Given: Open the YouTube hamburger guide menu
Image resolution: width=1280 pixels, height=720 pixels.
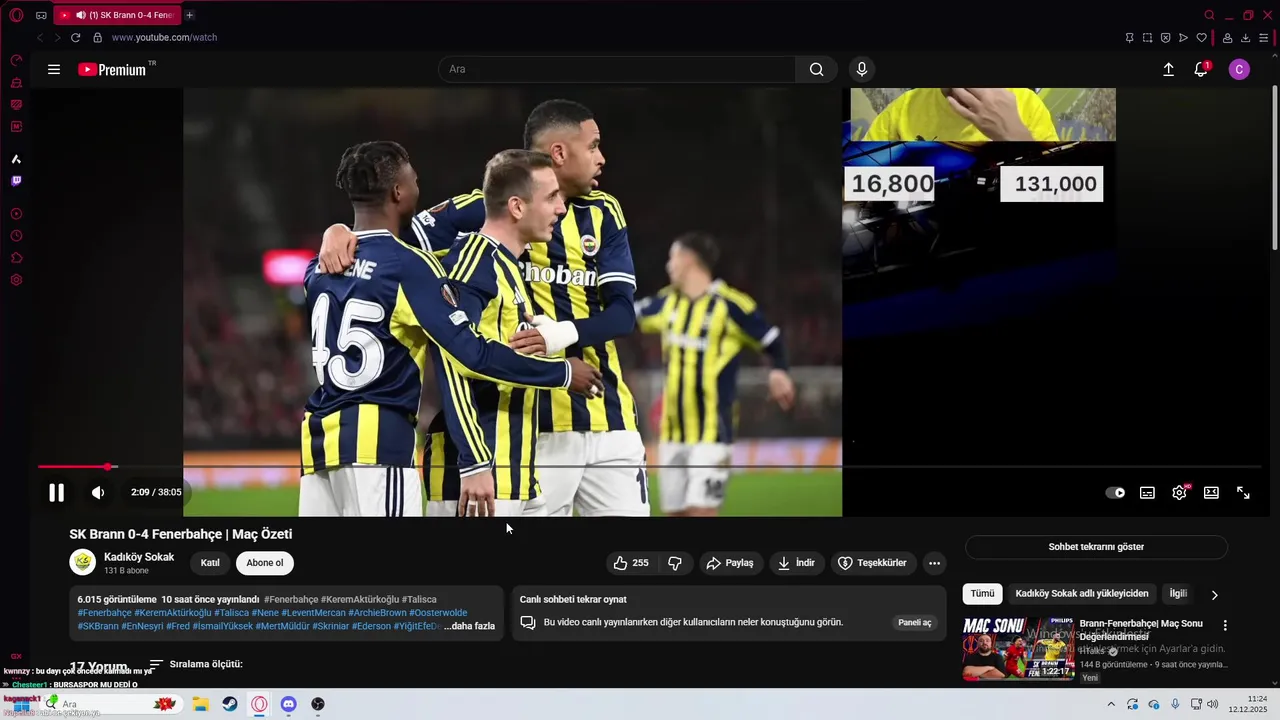Looking at the screenshot, I should (x=54, y=69).
